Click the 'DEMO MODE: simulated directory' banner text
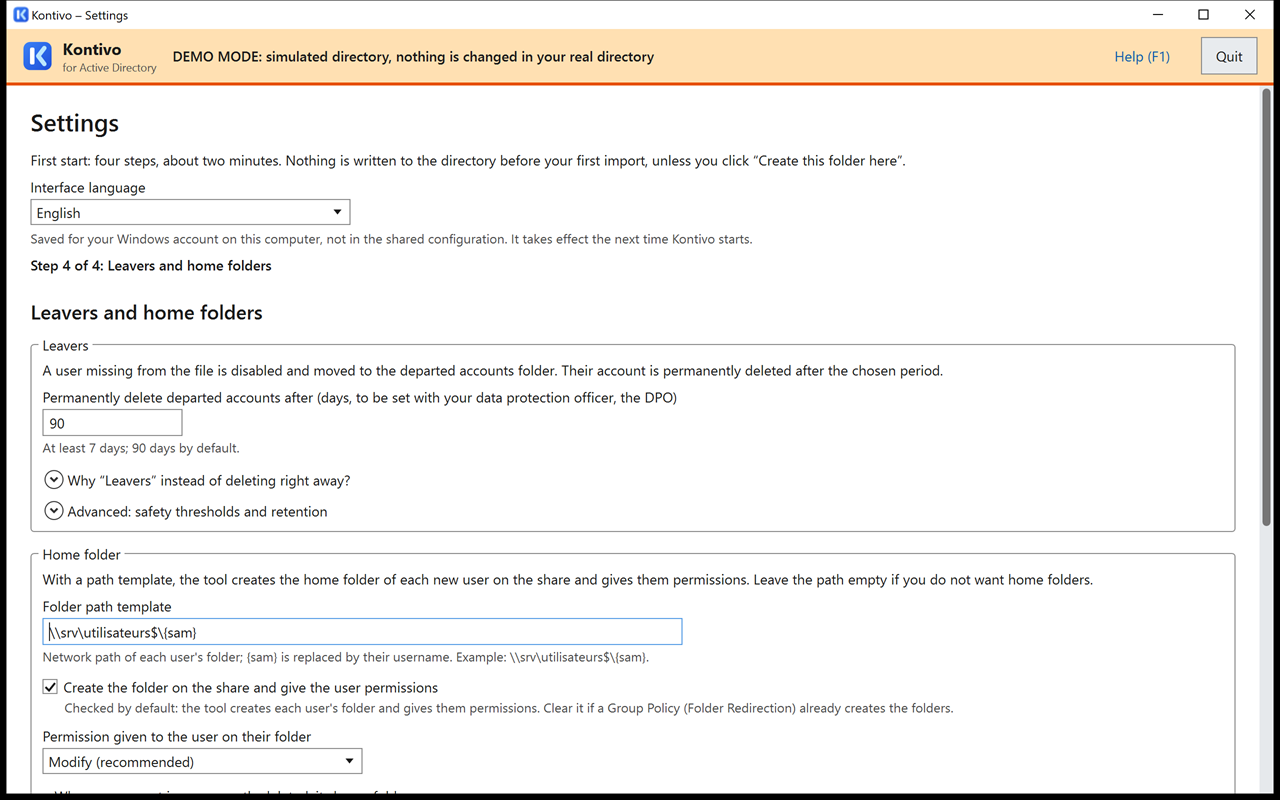1280x800 pixels. pyautogui.click(x=413, y=57)
